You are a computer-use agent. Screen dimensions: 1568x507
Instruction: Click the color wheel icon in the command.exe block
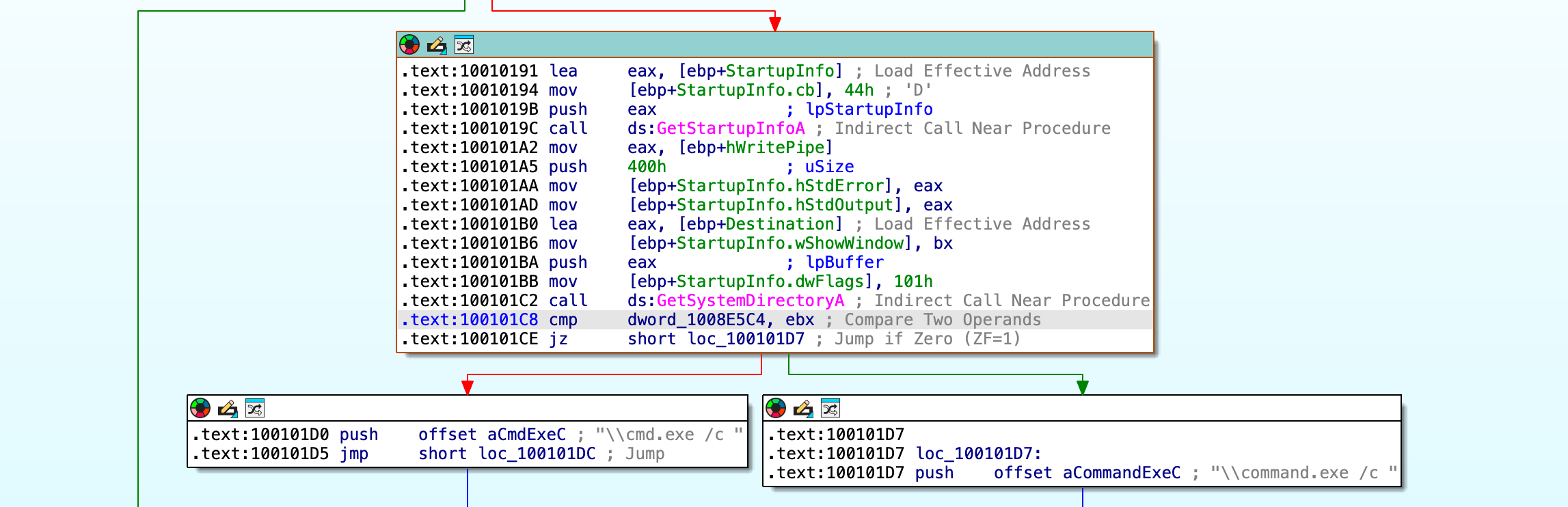[x=776, y=409]
